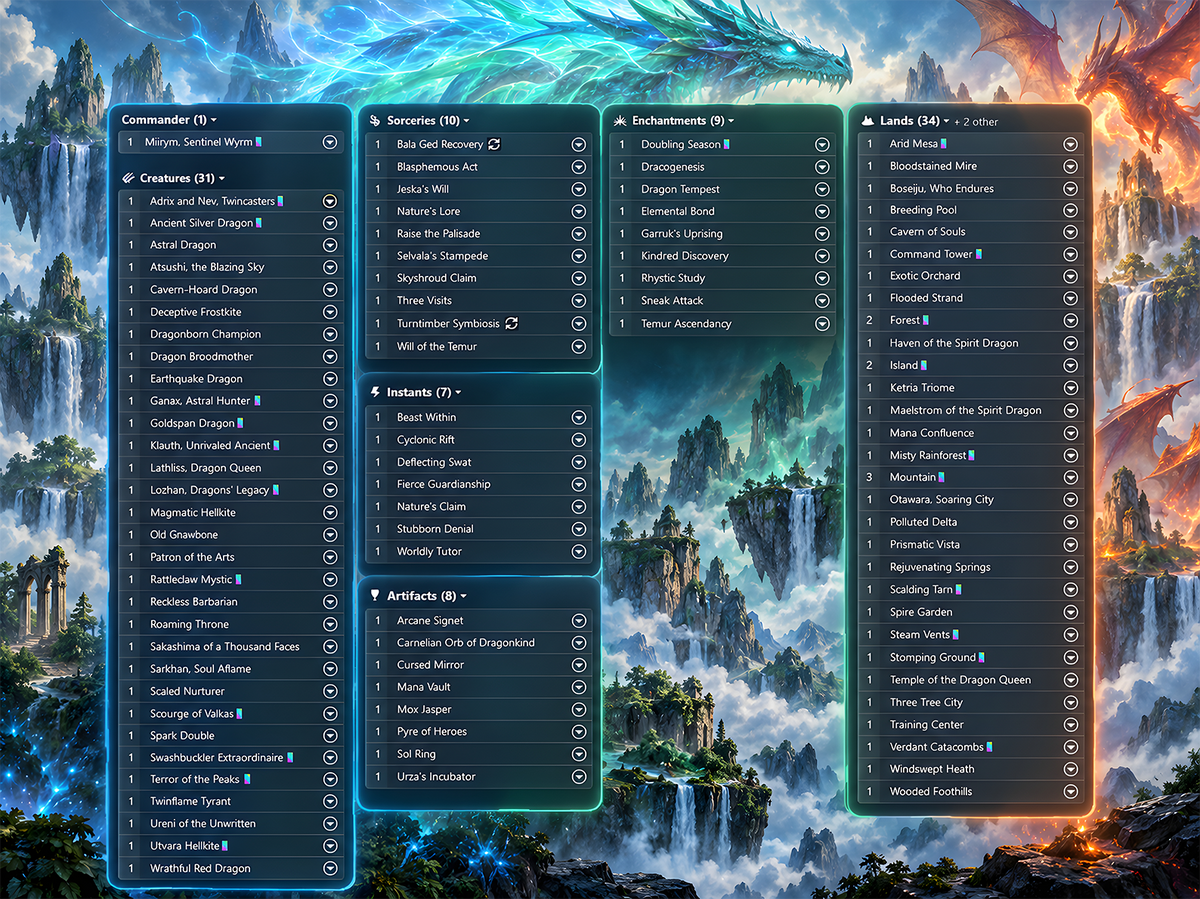
Task: Open the Lathliss, Dragon Queen card
Action: click(205, 468)
